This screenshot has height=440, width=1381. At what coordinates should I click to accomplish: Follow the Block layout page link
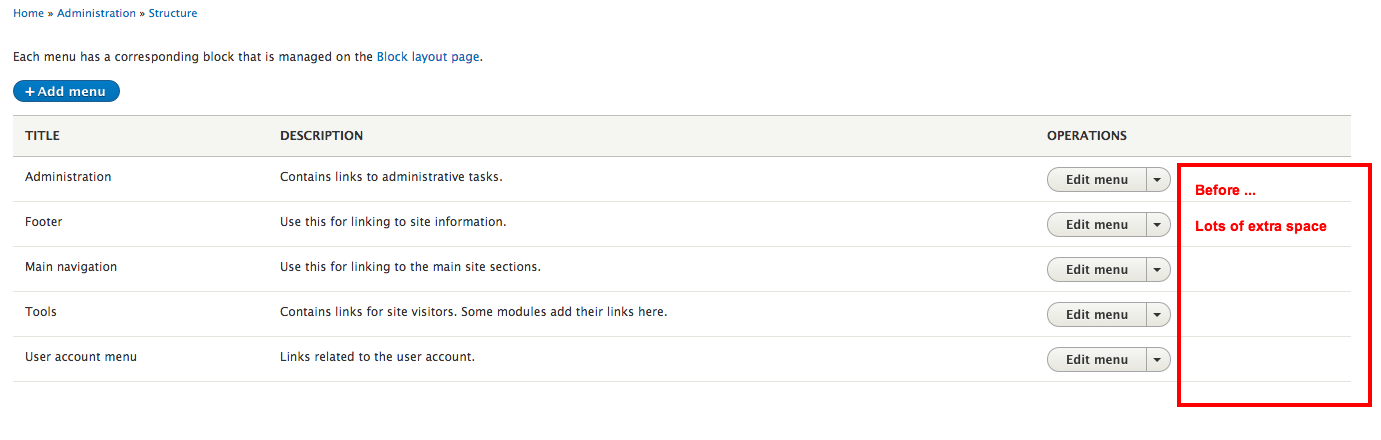click(x=428, y=57)
